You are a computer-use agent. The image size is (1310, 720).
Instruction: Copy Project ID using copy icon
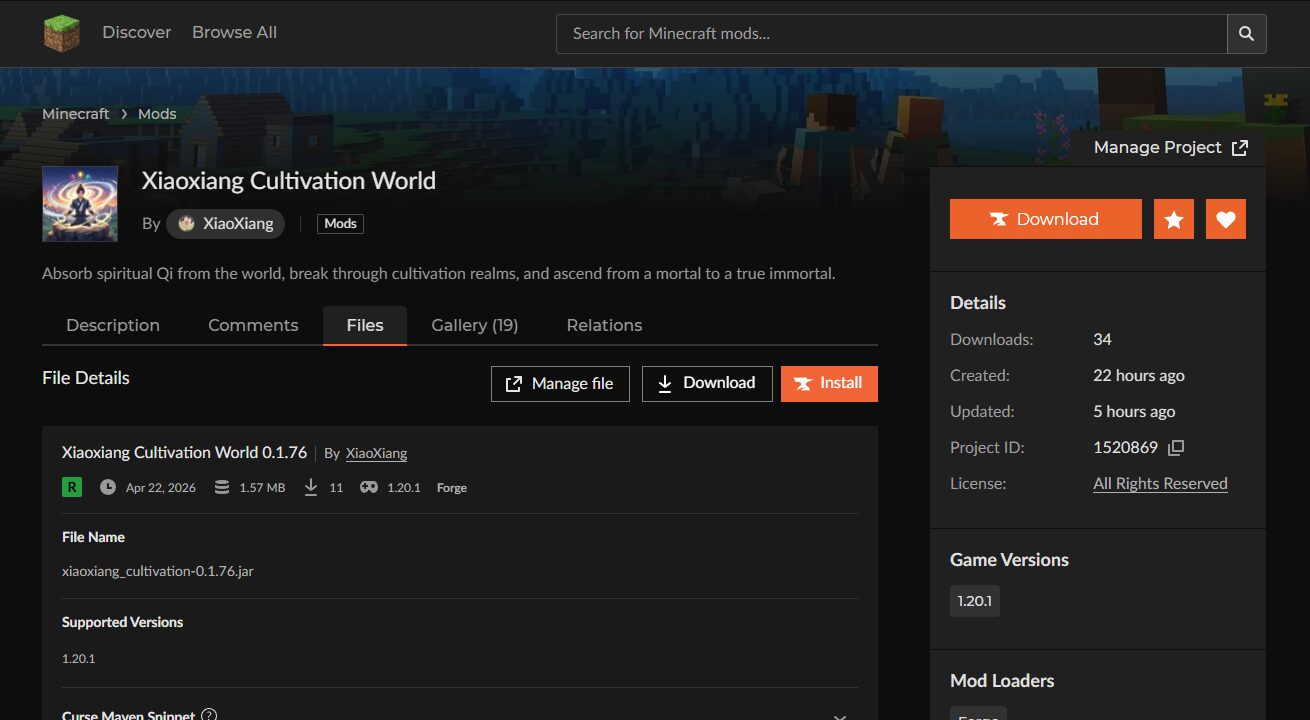click(x=1177, y=448)
